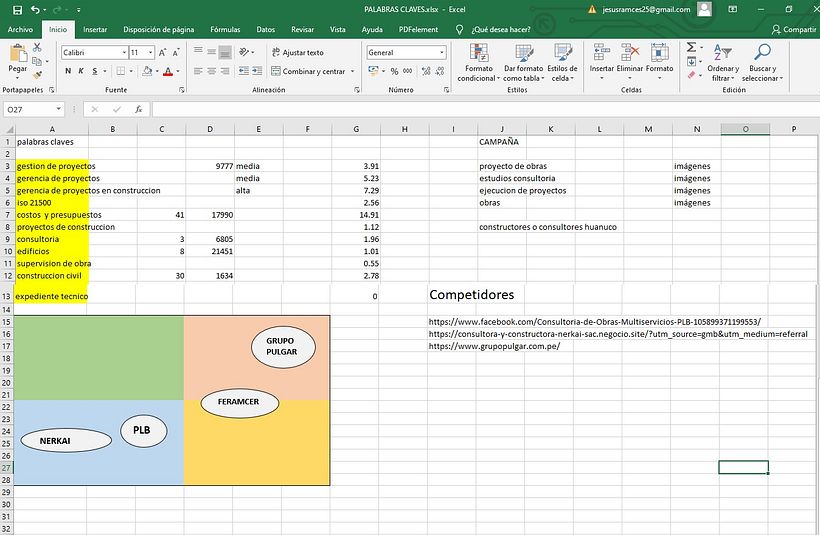820x535 pixels.
Task: Apply percent style format
Action: tap(394, 71)
